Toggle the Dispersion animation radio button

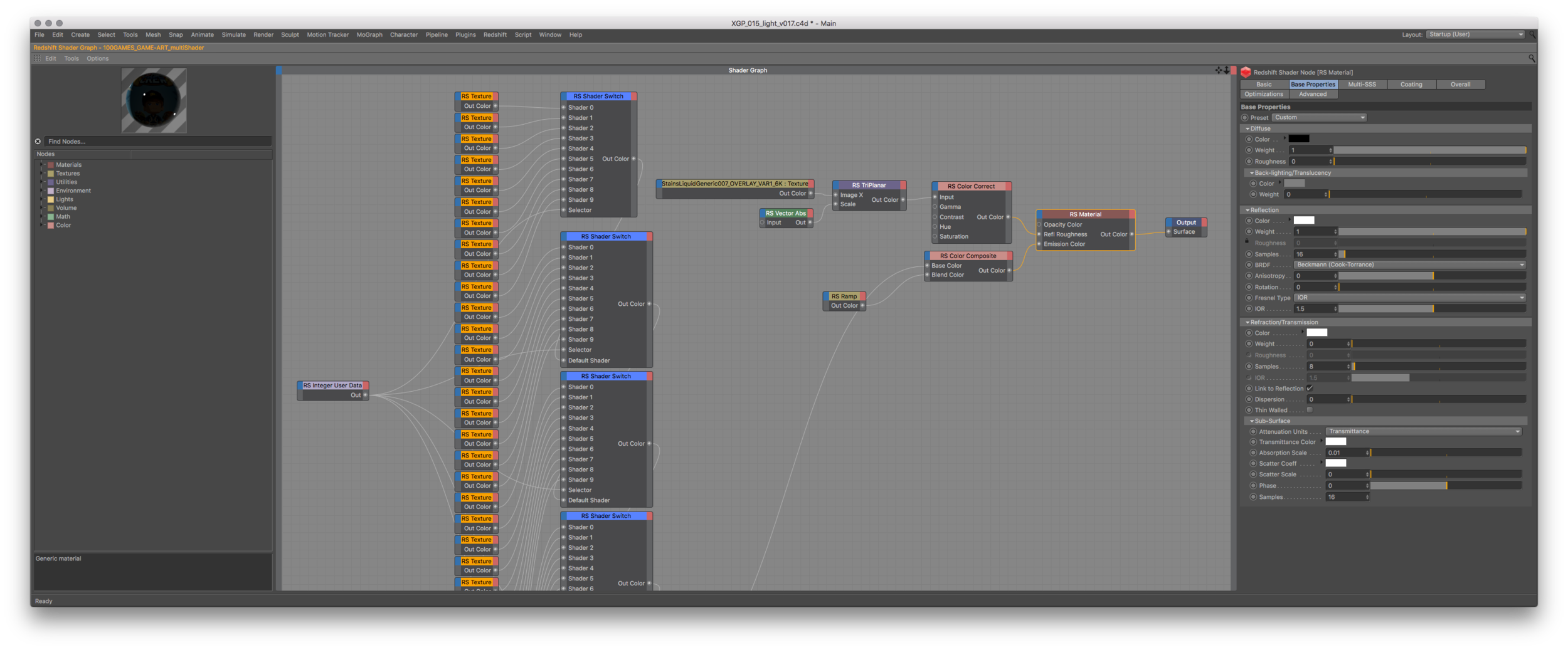pos(1249,400)
